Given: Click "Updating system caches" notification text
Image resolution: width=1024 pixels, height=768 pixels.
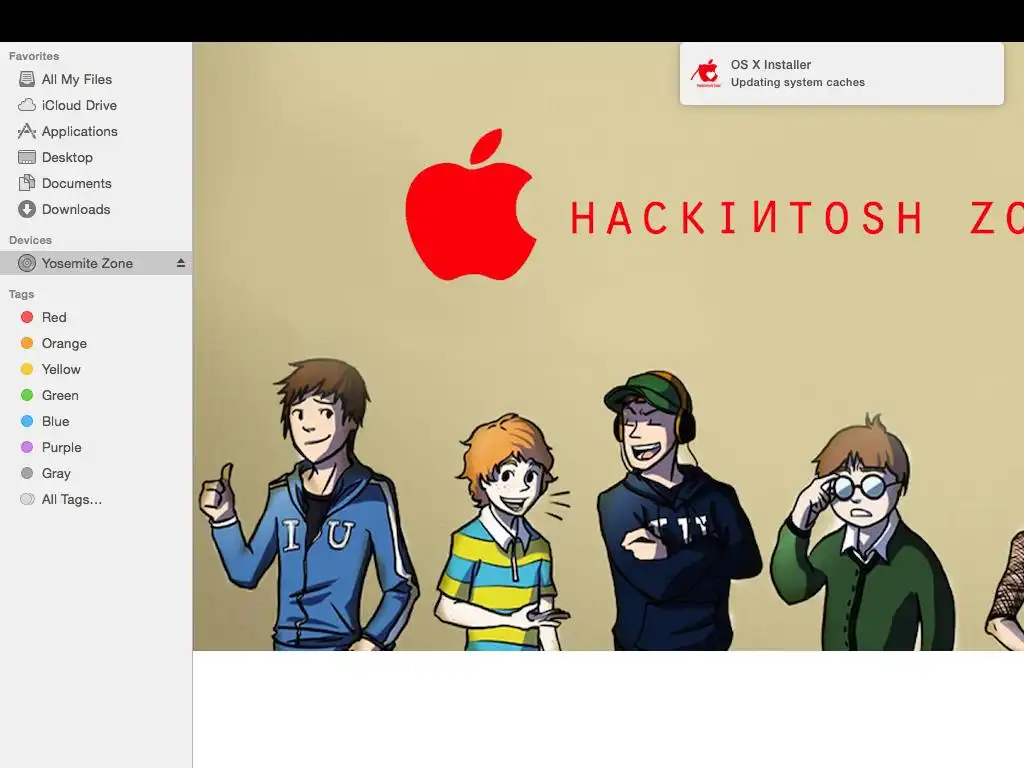Looking at the screenshot, I should (797, 82).
